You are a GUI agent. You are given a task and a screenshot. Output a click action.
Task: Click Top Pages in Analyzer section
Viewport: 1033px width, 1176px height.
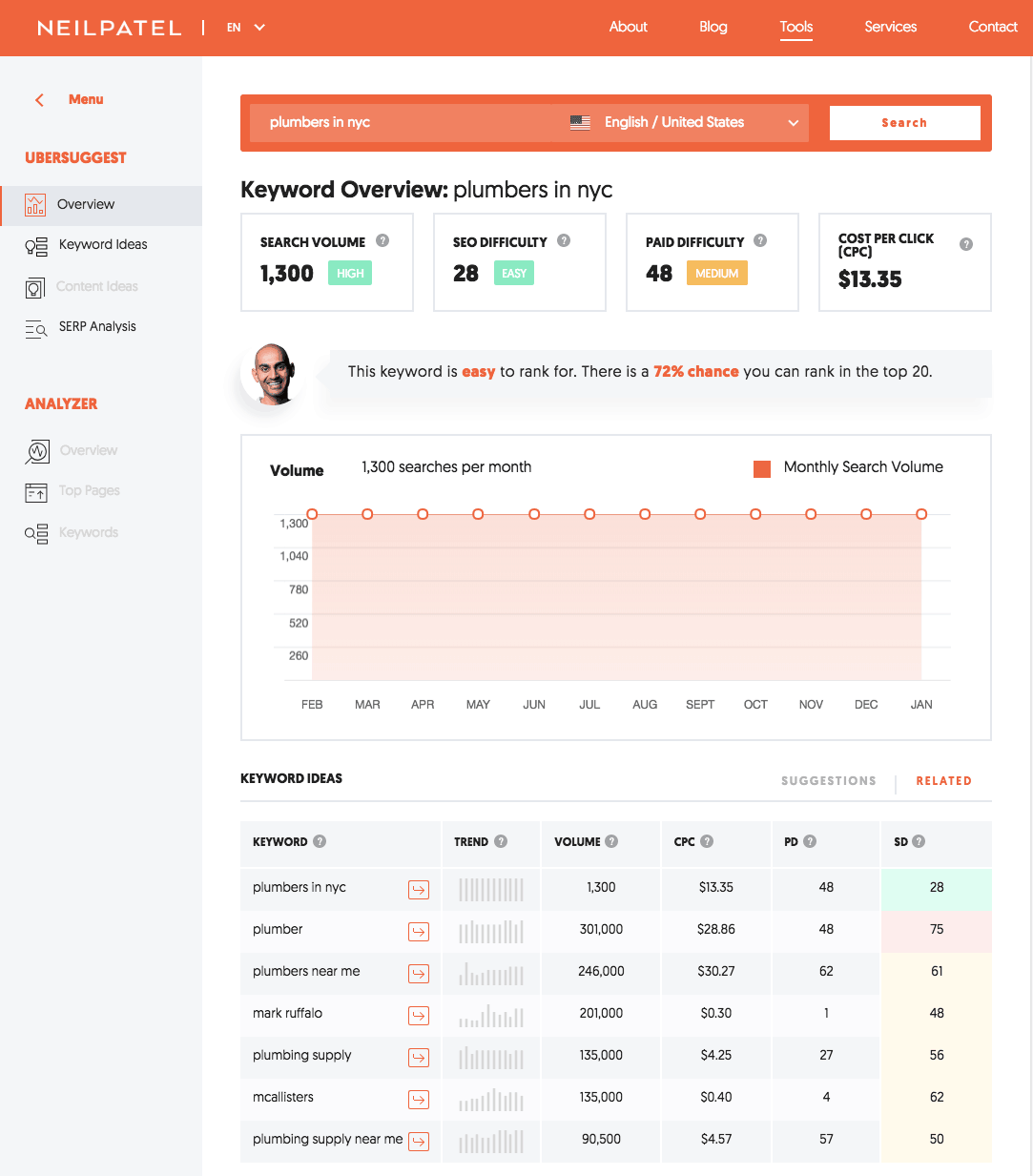click(90, 490)
